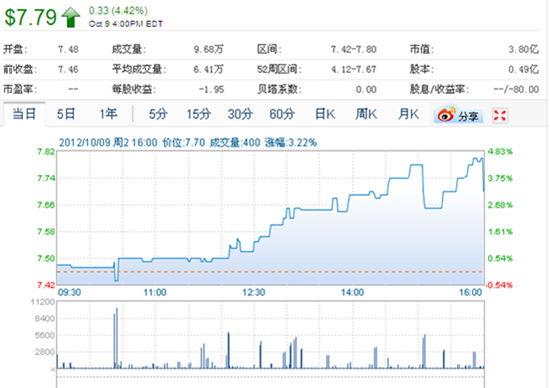Switch to the 1年 chart tab
Viewport: 550px width, 388px height.
tap(108, 114)
